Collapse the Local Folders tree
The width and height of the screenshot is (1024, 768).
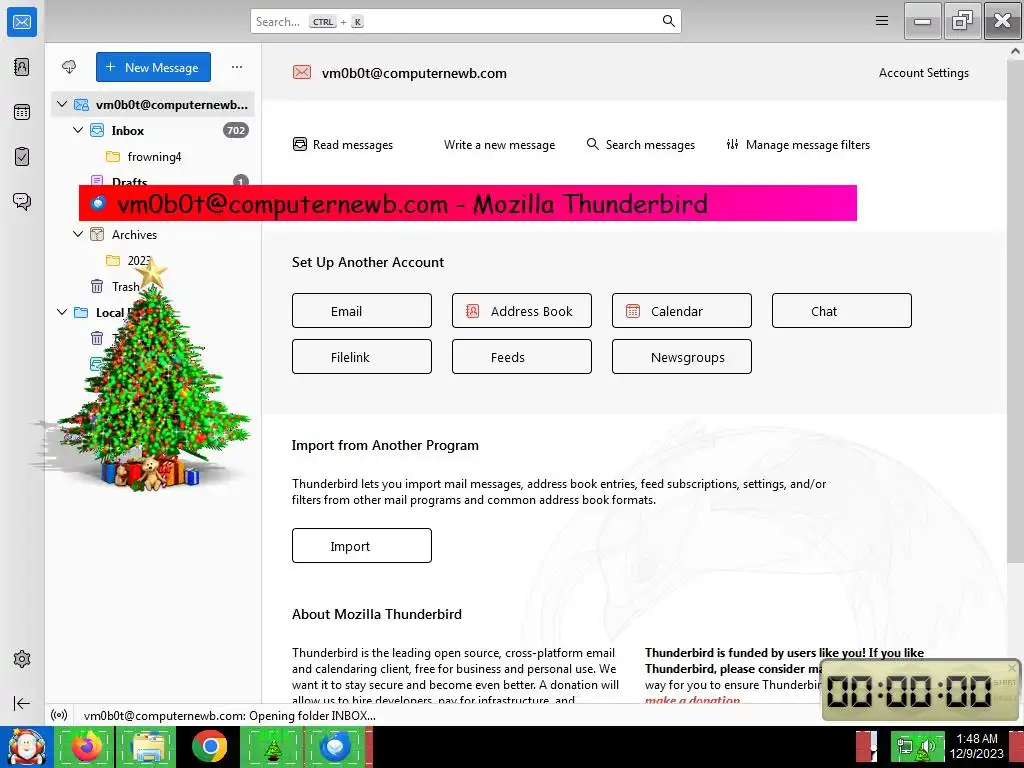tap(62, 312)
